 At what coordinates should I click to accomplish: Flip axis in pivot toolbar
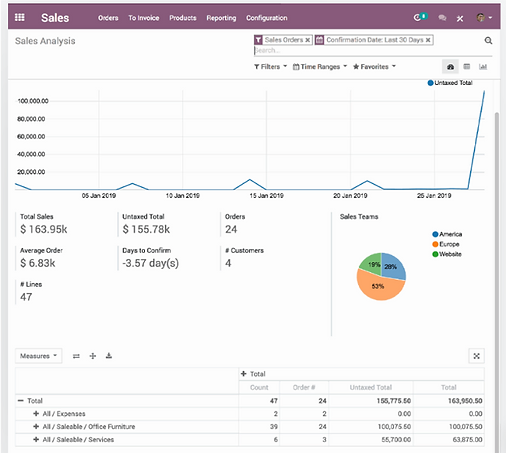(76, 356)
